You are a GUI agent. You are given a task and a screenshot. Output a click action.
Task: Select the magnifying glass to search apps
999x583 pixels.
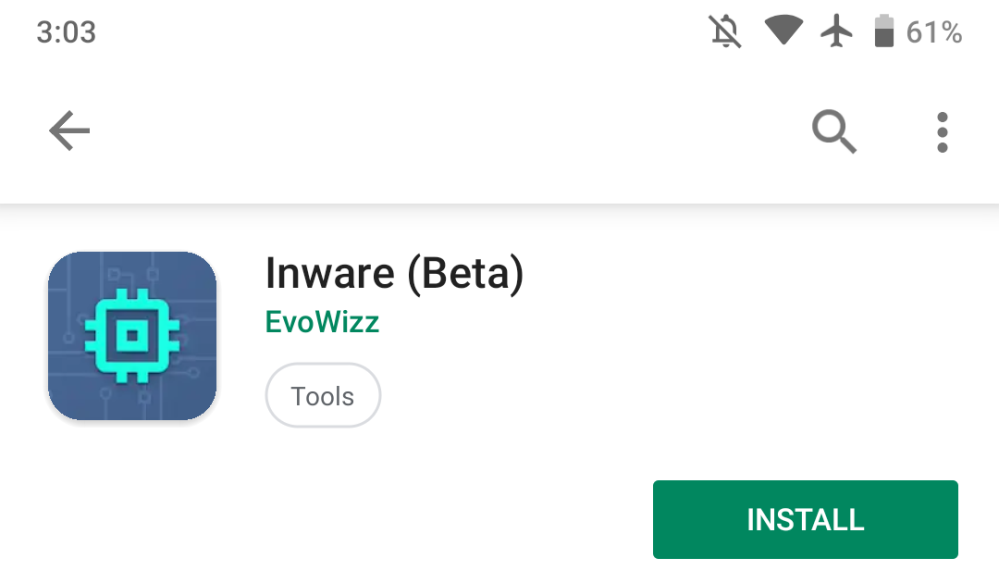click(833, 131)
